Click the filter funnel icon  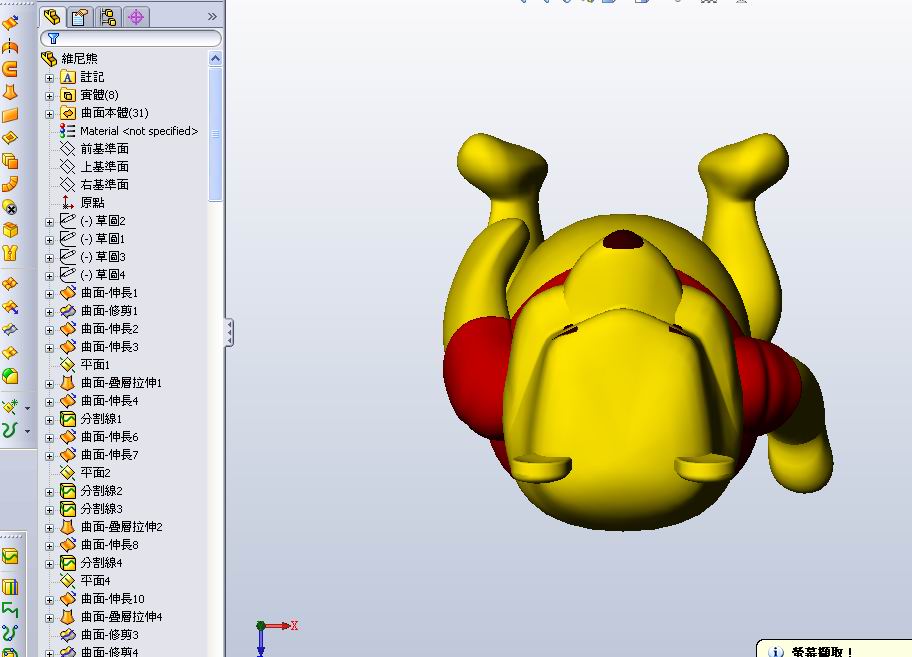pos(54,38)
